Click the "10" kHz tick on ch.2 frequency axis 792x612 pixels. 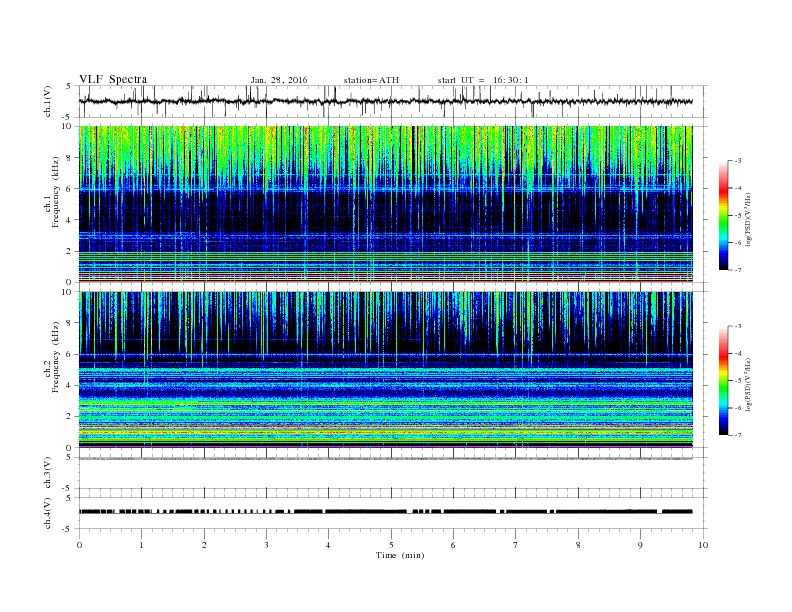pos(69,291)
